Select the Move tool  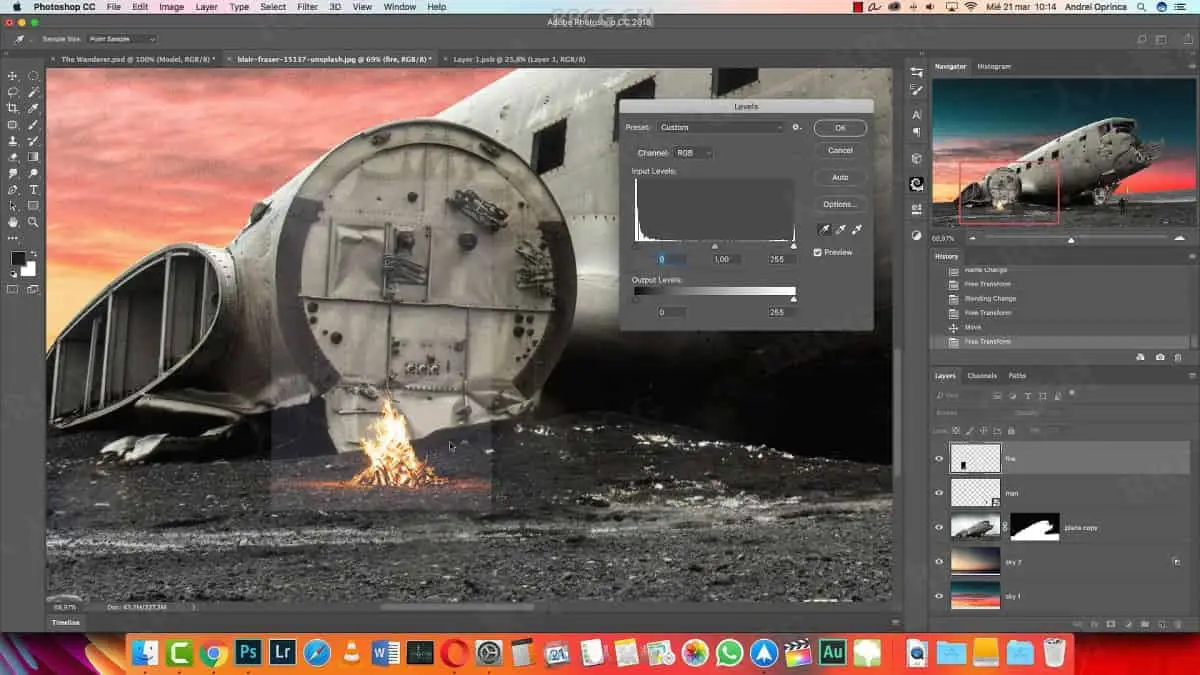(13, 76)
